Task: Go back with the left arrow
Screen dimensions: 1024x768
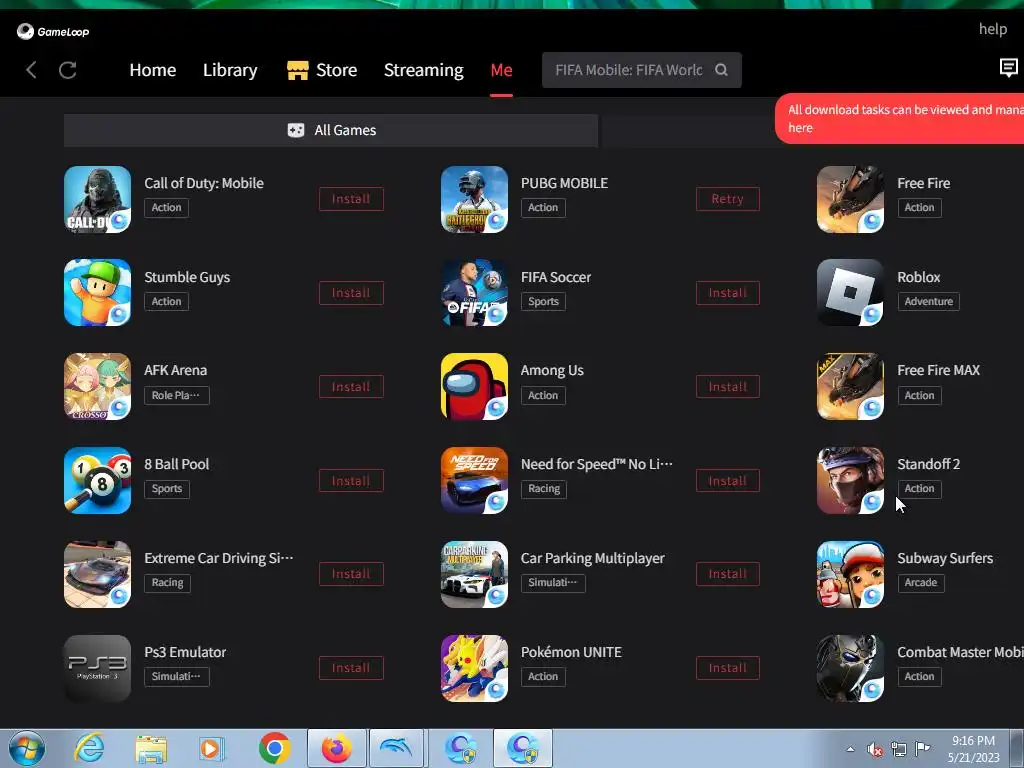Action: tap(31, 70)
